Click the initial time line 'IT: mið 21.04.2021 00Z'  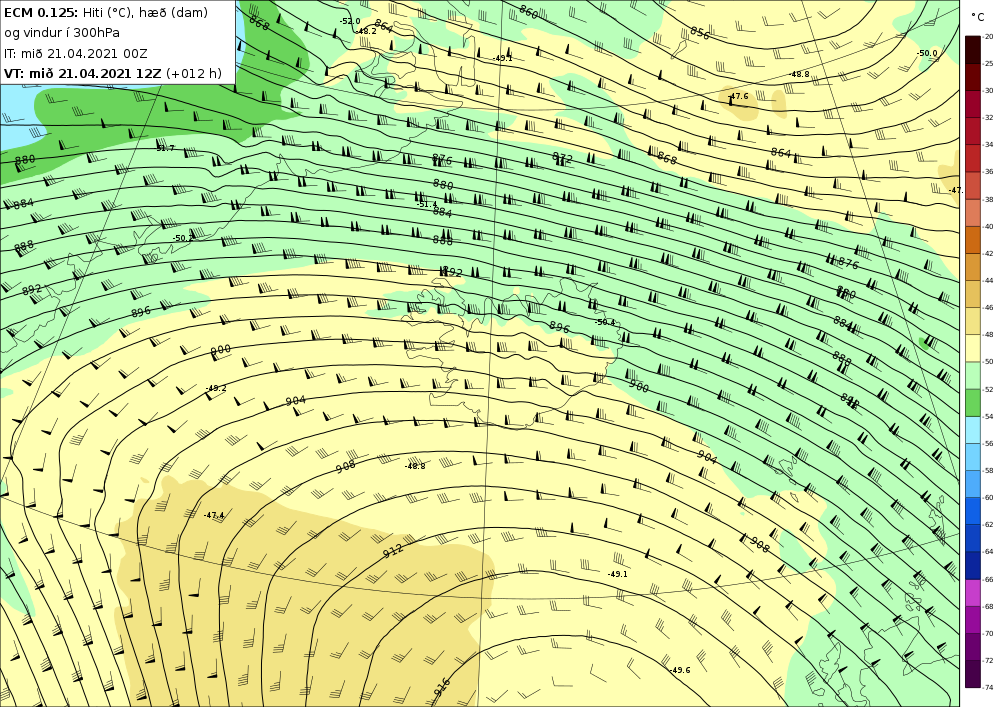click(76, 54)
